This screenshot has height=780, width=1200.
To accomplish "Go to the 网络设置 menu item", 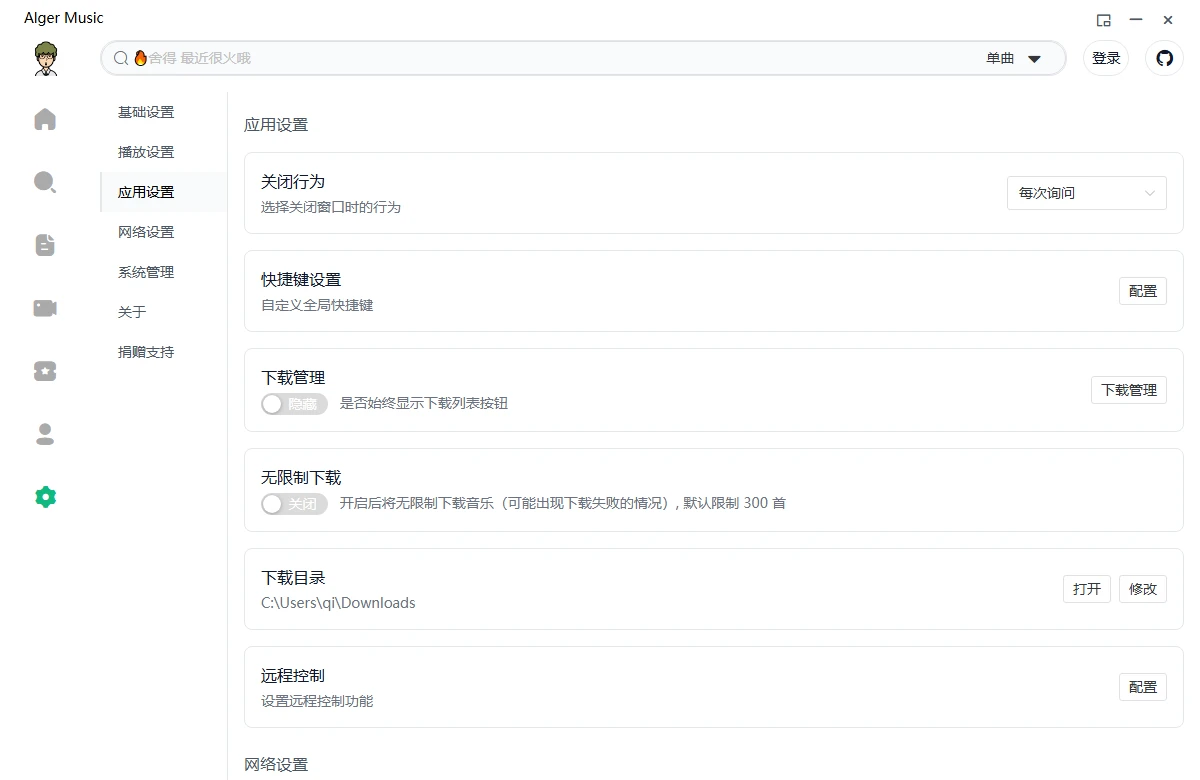I will pos(146,232).
